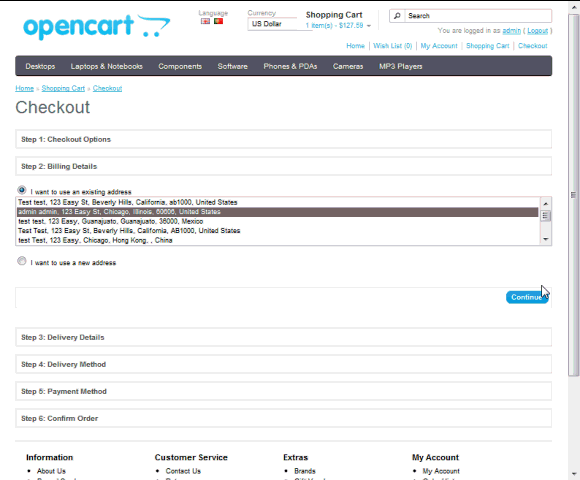Open the Laptops & Notebooks menu

point(107,66)
